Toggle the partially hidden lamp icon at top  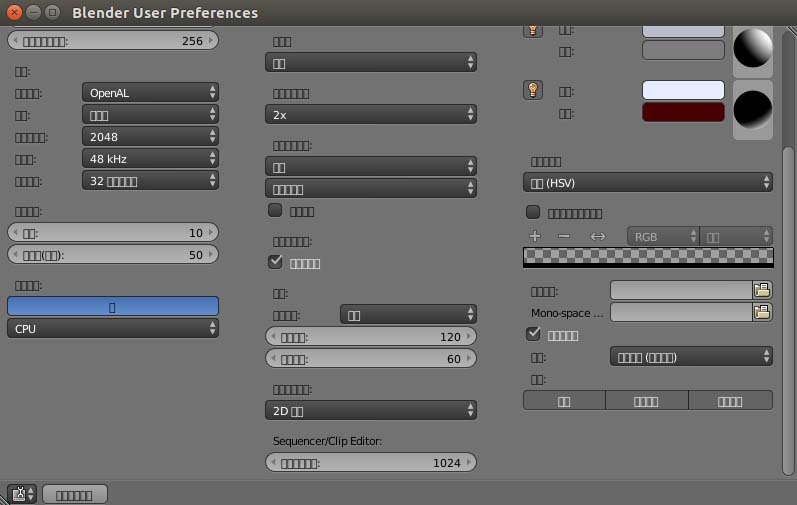pyautogui.click(x=533, y=31)
